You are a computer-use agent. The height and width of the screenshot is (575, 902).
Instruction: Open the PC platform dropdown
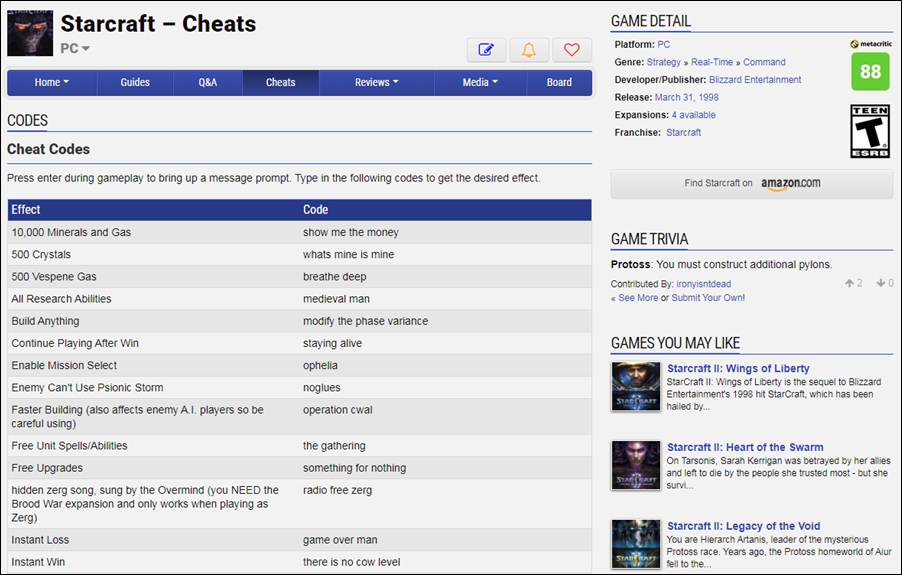pyautogui.click(x=75, y=48)
